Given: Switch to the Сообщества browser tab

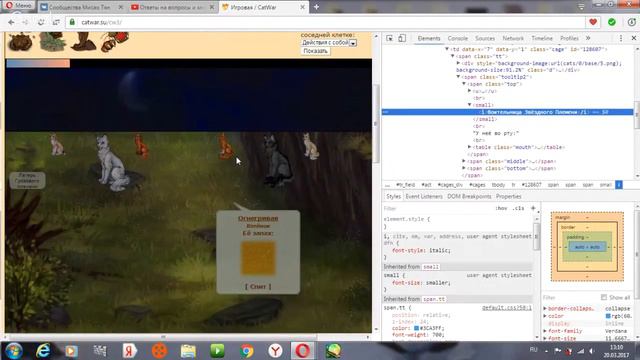Looking at the screenshot, I should pos(82,7).
